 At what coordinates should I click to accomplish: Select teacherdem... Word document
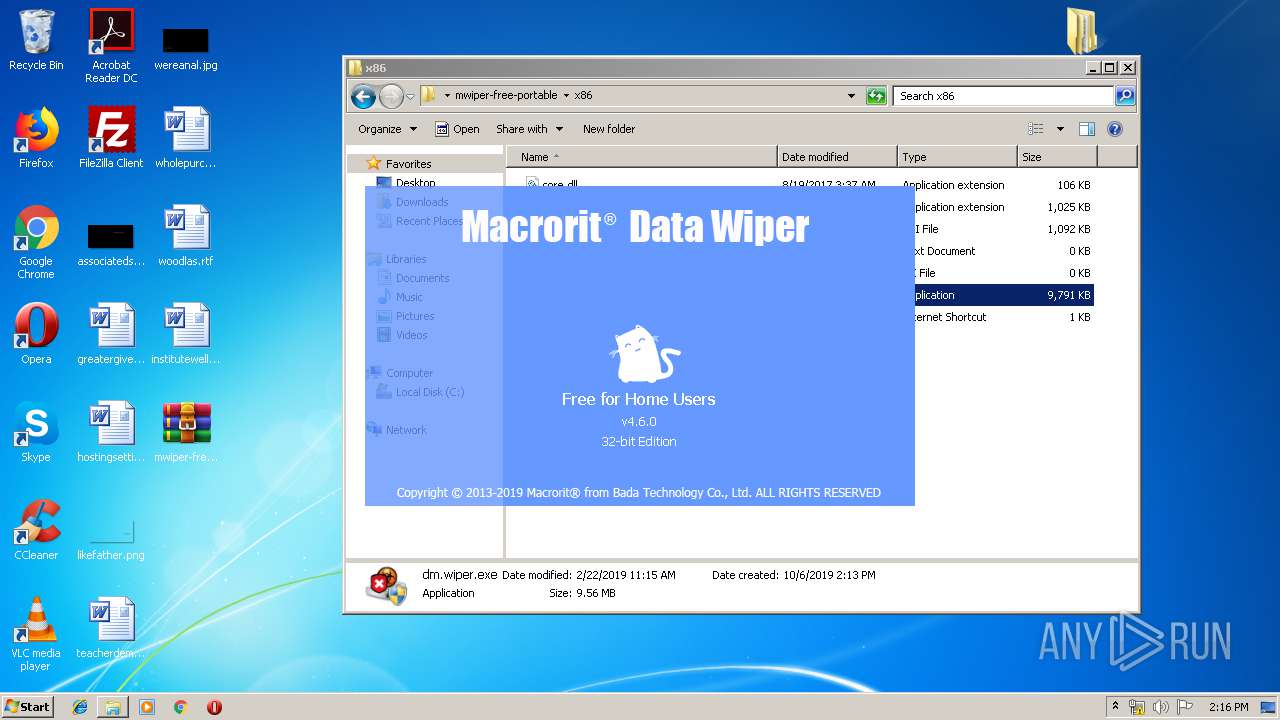pyautogui.click(x=111, y=628)
